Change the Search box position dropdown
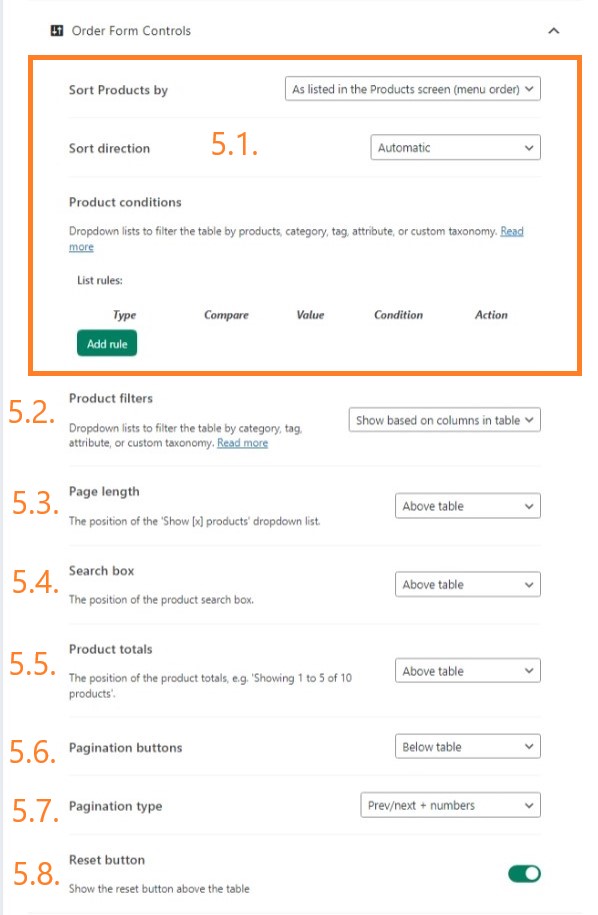 467,585
